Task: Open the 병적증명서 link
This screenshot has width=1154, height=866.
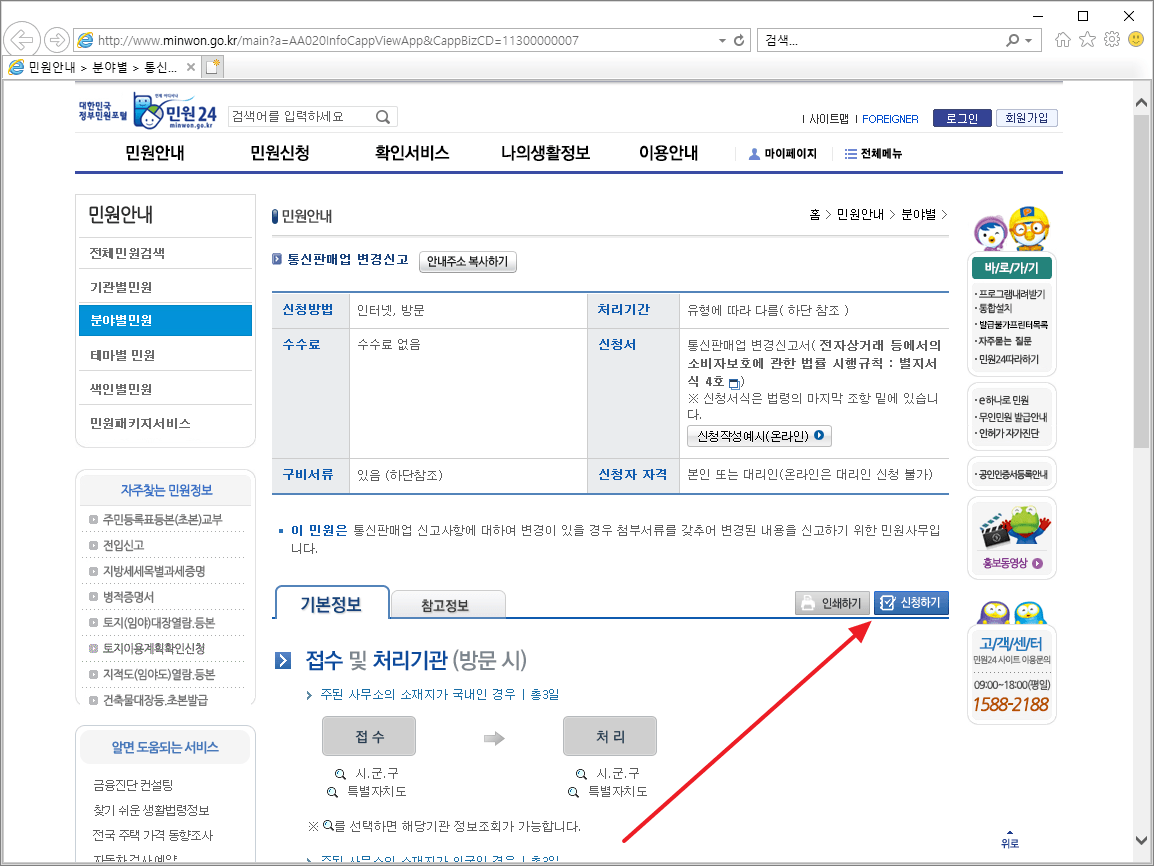Action: click(128, 597)
